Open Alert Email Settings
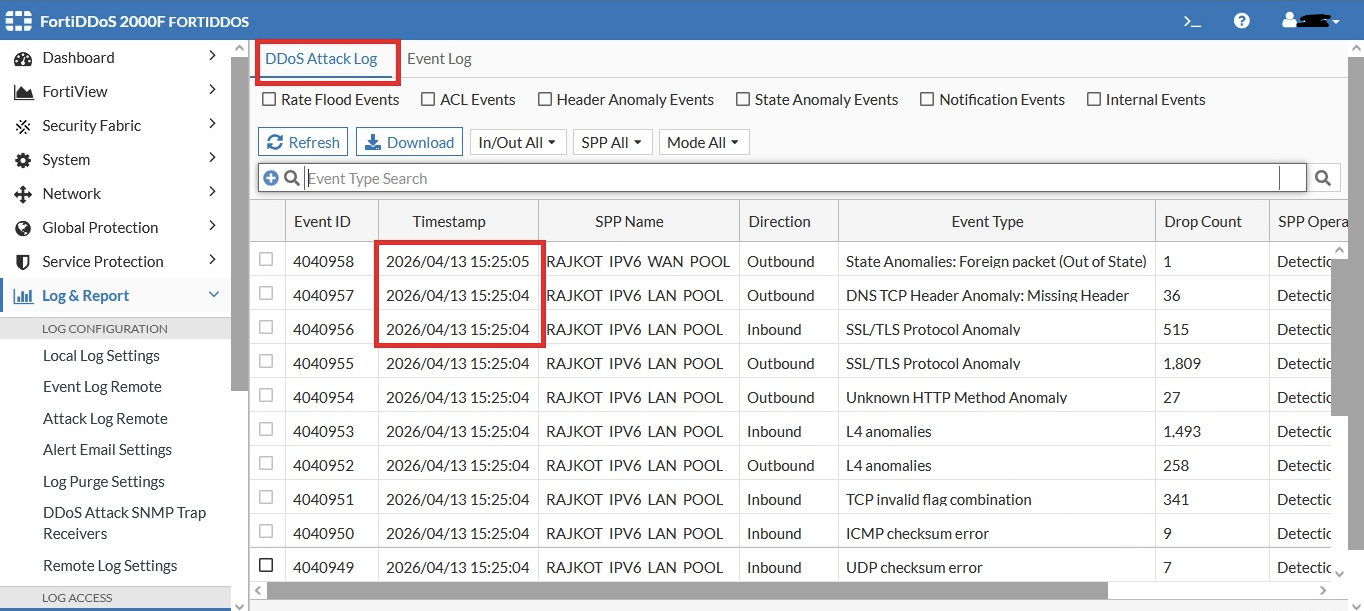1364x611 pixels. pyautogui.click(x=107, y=450)
